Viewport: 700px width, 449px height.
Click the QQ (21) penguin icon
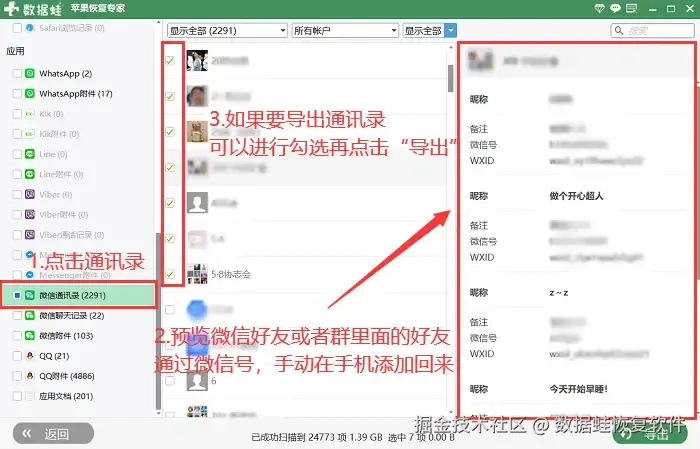click(29, 356)
